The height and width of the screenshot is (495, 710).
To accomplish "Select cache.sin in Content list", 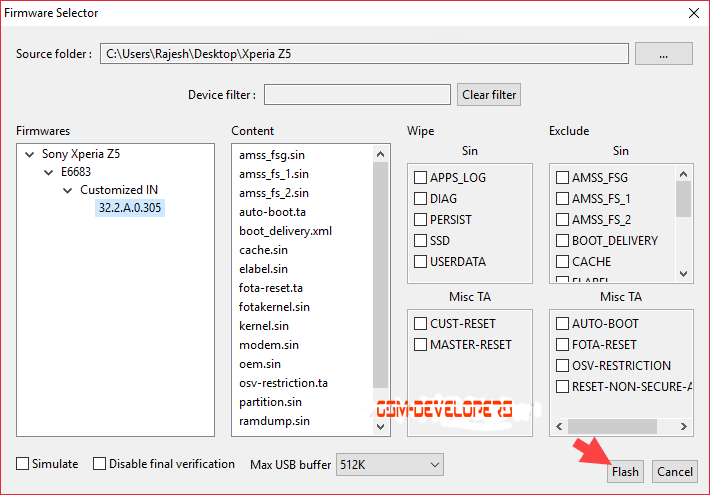I will click(x=263, y=250).
